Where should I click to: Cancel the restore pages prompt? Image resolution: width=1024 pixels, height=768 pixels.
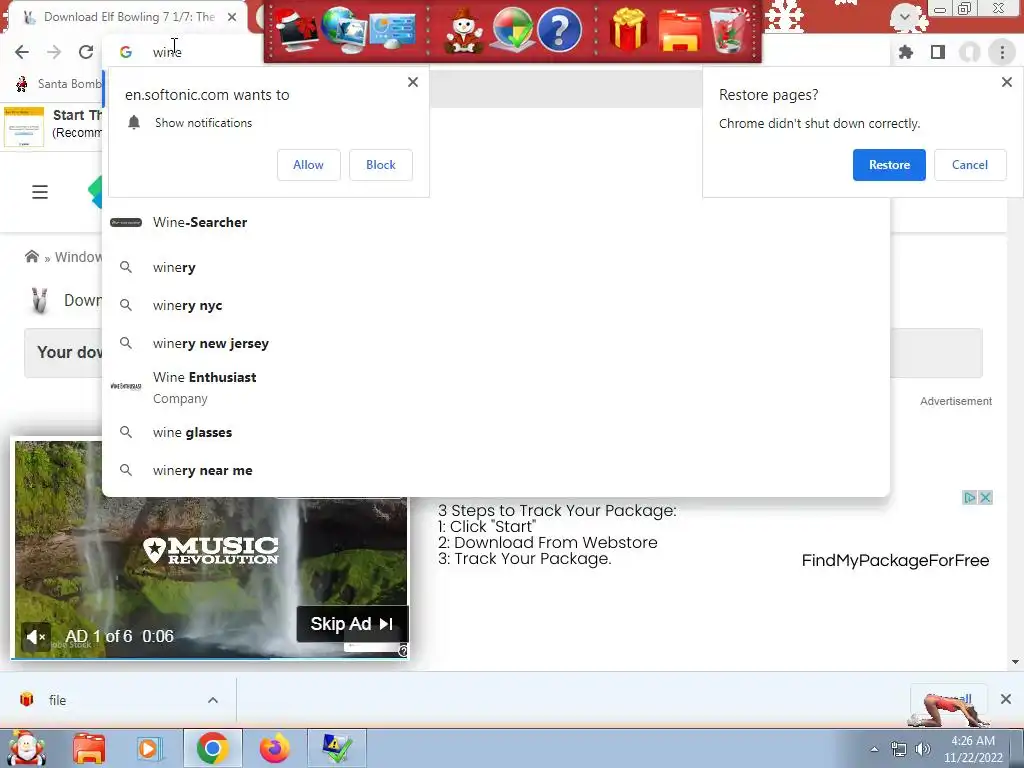click(970, 165)
